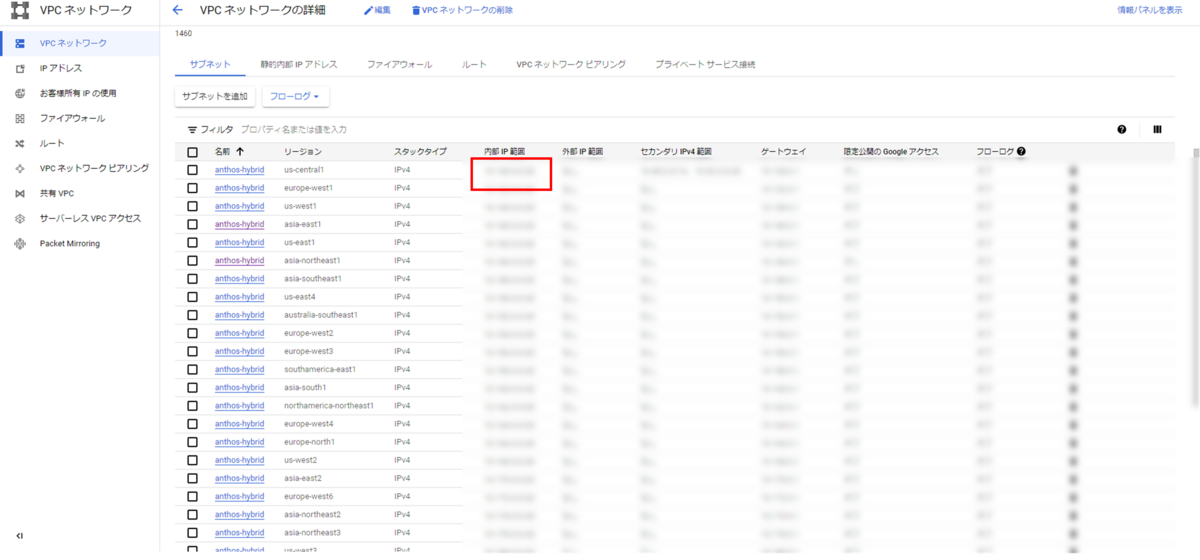Switch to 静的内部 IP アドレス tab
The image size is (1200, 560).
(299, 64)
